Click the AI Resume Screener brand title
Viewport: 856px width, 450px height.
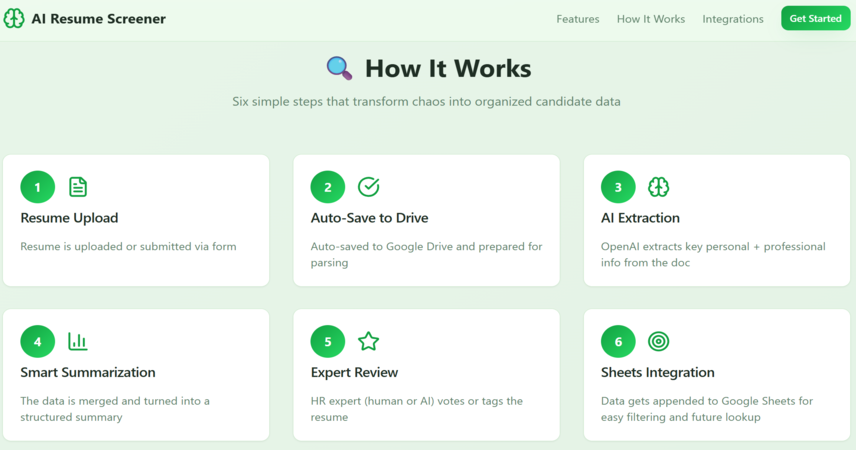coord(99,19)
